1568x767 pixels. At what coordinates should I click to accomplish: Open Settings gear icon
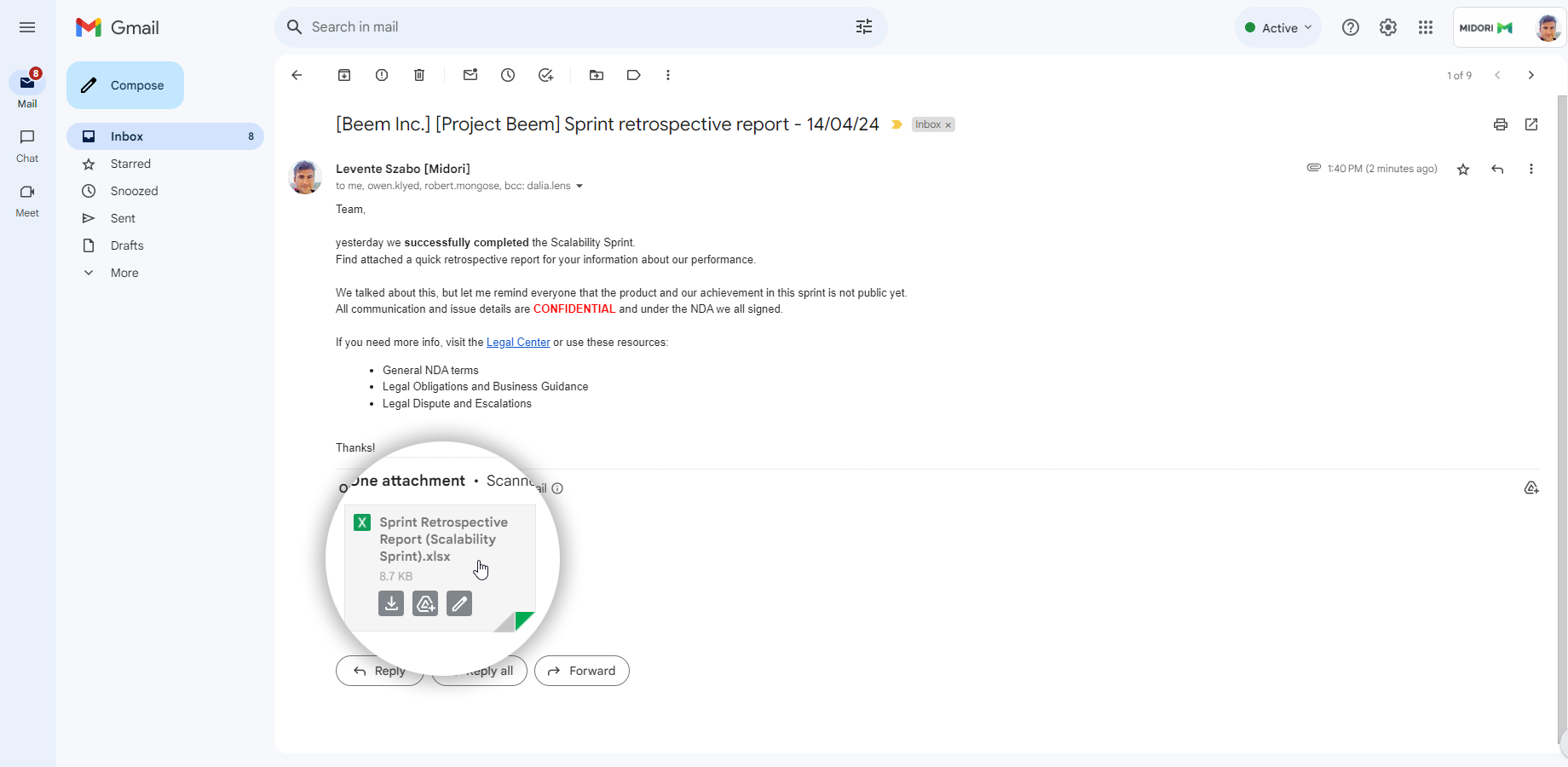point(1388,27)
